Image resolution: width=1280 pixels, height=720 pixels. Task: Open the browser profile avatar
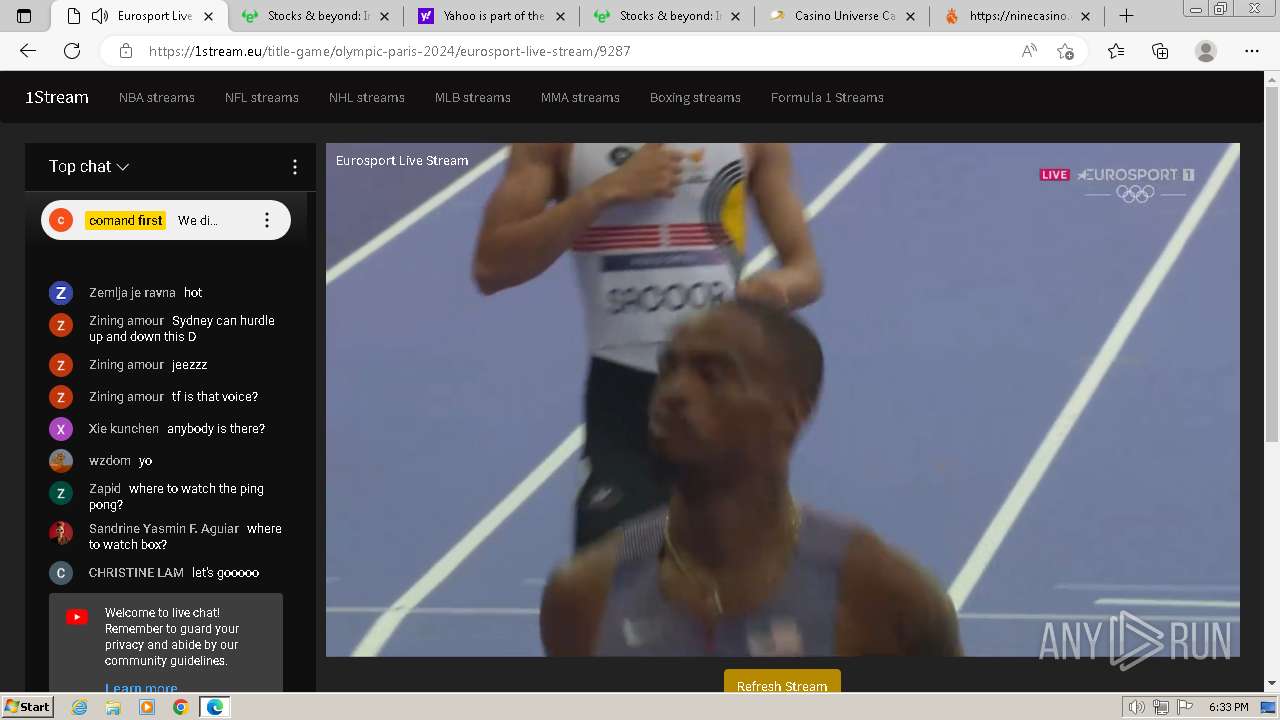pyautogui.click(x=1206, y=51)
